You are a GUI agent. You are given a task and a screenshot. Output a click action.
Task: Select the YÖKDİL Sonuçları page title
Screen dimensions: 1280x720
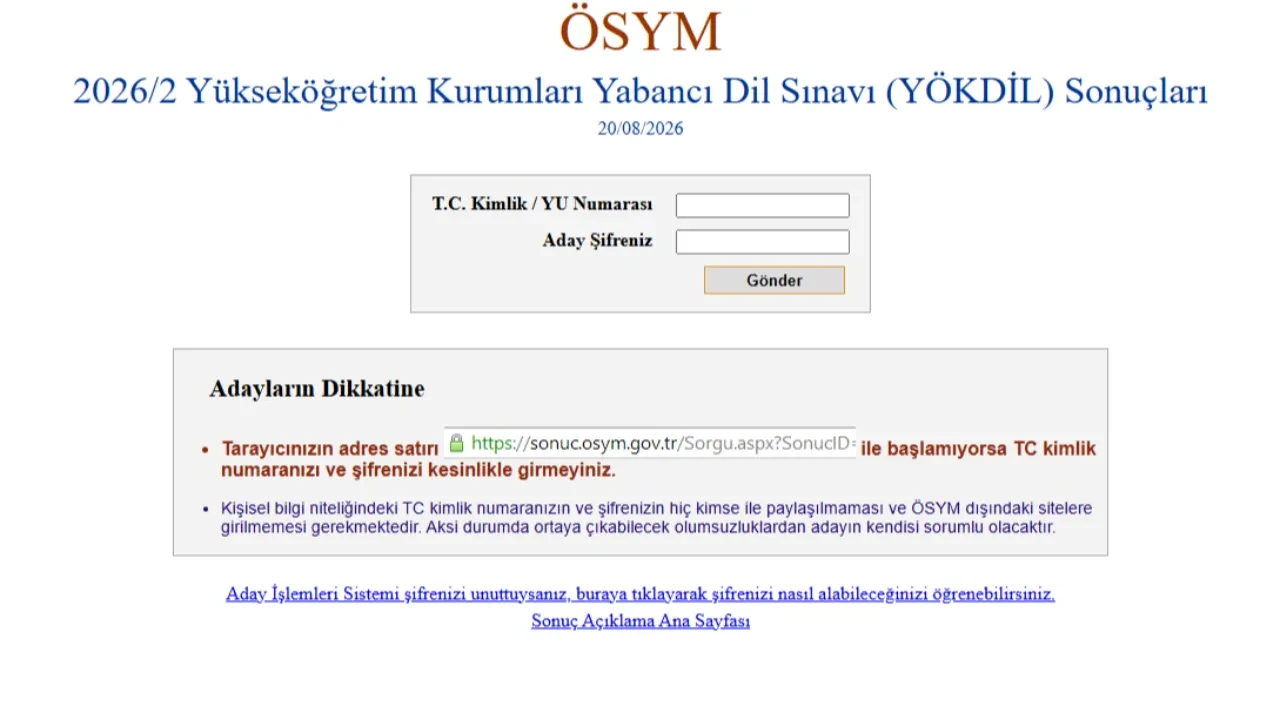tap(640, 92)
